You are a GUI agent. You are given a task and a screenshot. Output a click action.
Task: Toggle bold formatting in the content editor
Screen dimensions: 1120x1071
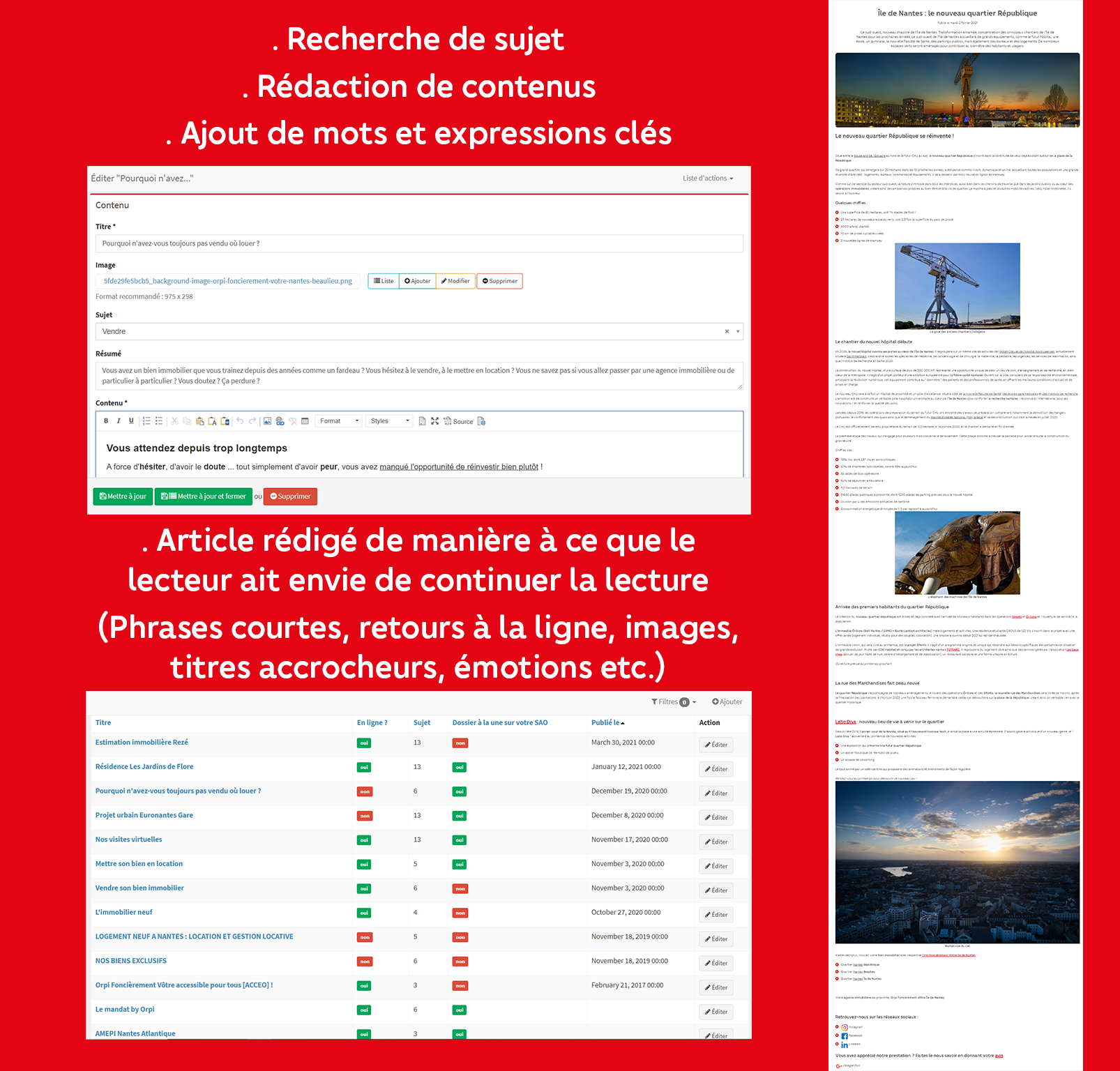(x=106, y=421)
